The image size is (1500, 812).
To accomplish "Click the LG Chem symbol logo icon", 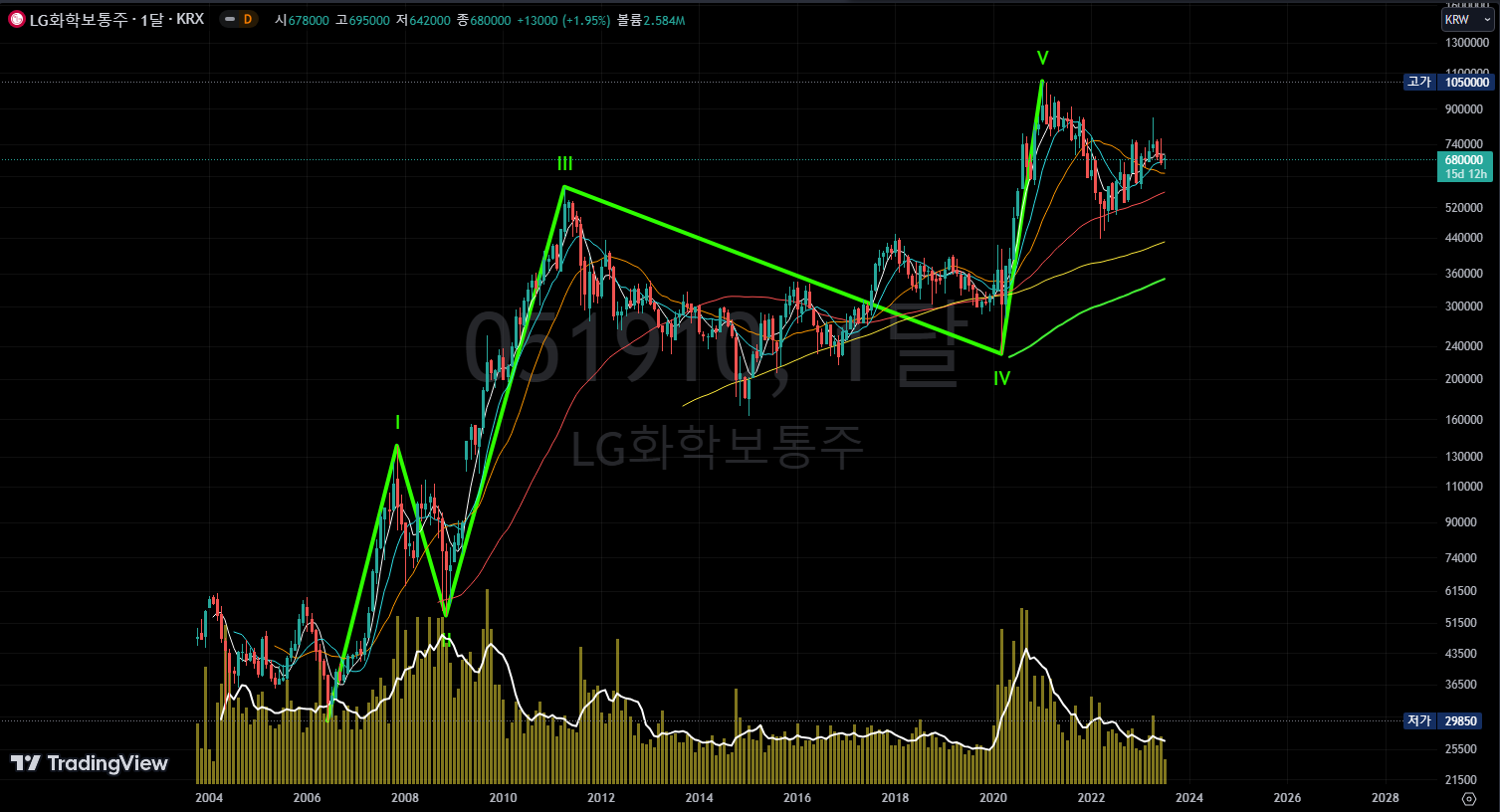I will click(17, 19).
